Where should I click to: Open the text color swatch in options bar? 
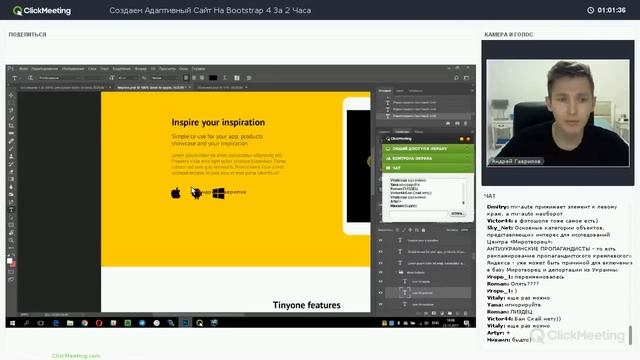tap(213, 78)
